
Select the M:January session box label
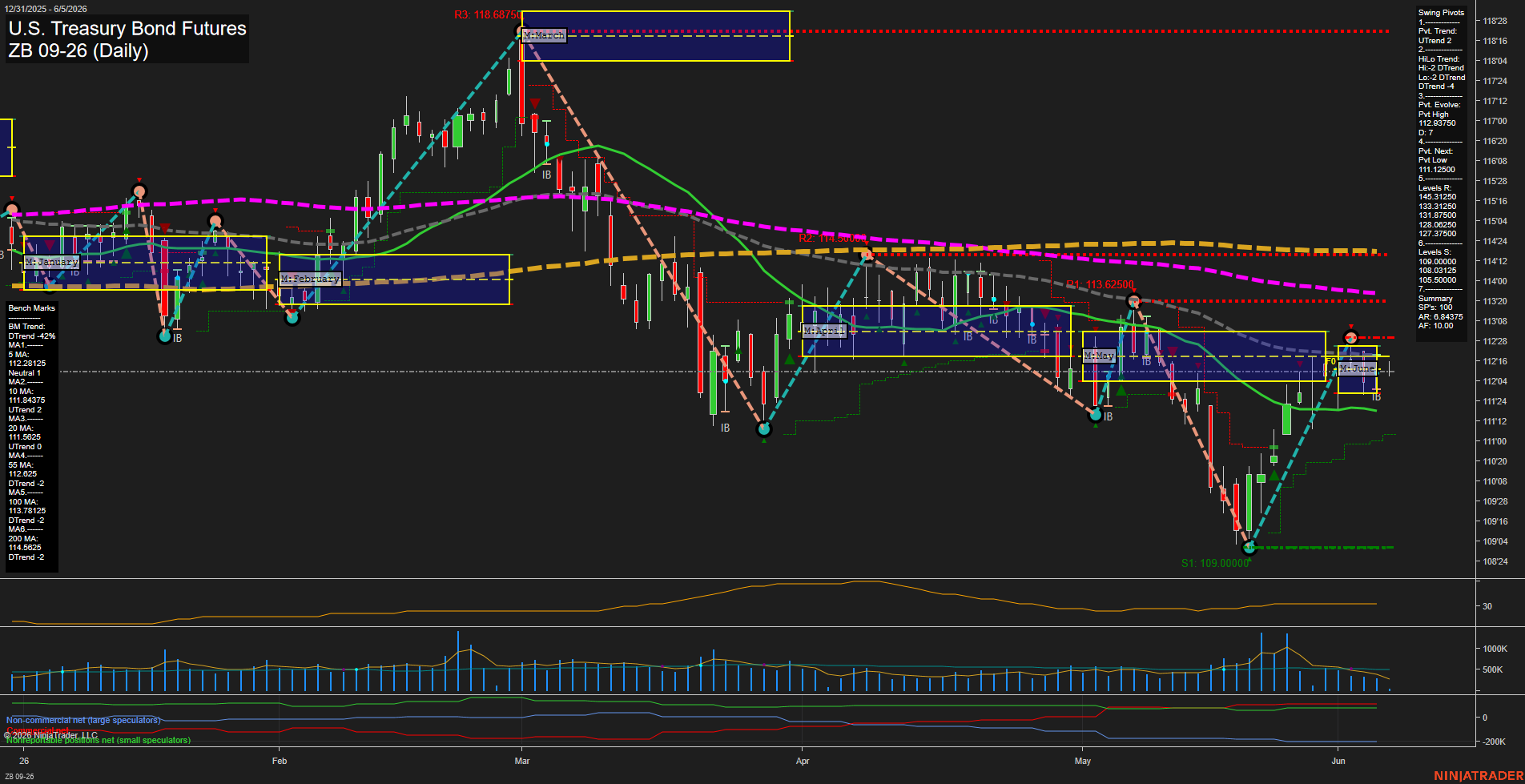52,262
